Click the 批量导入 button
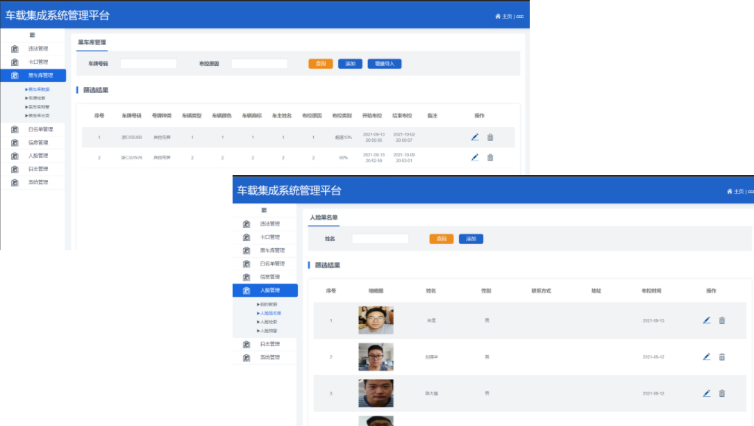This screenshot has height=426, width=754. coord(383,63)
